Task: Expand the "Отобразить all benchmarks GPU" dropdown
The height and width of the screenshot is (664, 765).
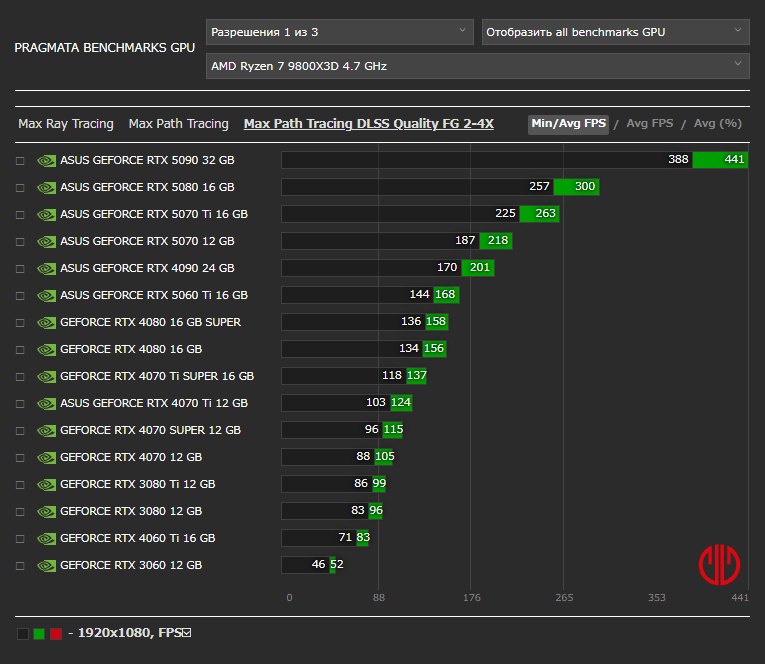Action: [x=614, y=32]
